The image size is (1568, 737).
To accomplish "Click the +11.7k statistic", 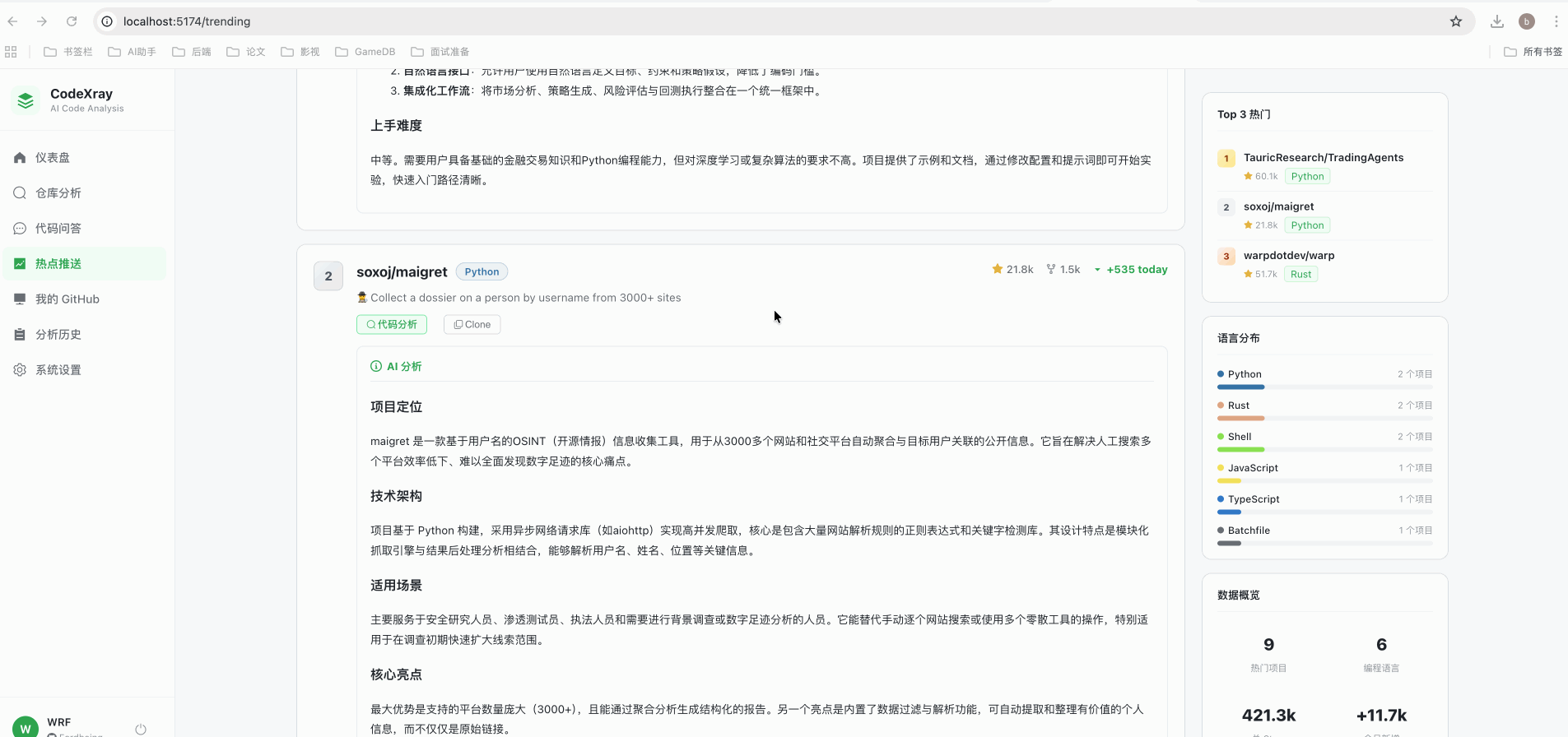I will [x=1381, y=716].
